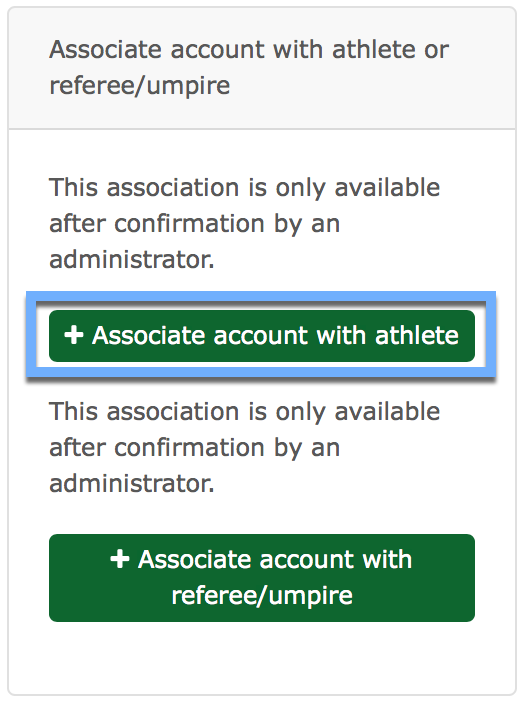Click the word 'athlete' on the green button
This screenshot has height=702, width=522.
pos(417,335)
